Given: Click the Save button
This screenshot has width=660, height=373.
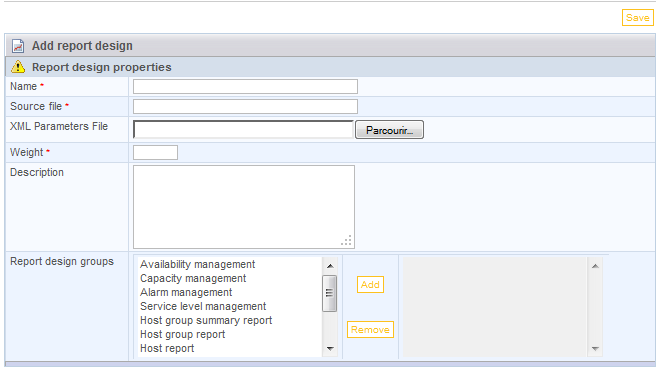Looking at the screenshot, I should tap(638, 18).
